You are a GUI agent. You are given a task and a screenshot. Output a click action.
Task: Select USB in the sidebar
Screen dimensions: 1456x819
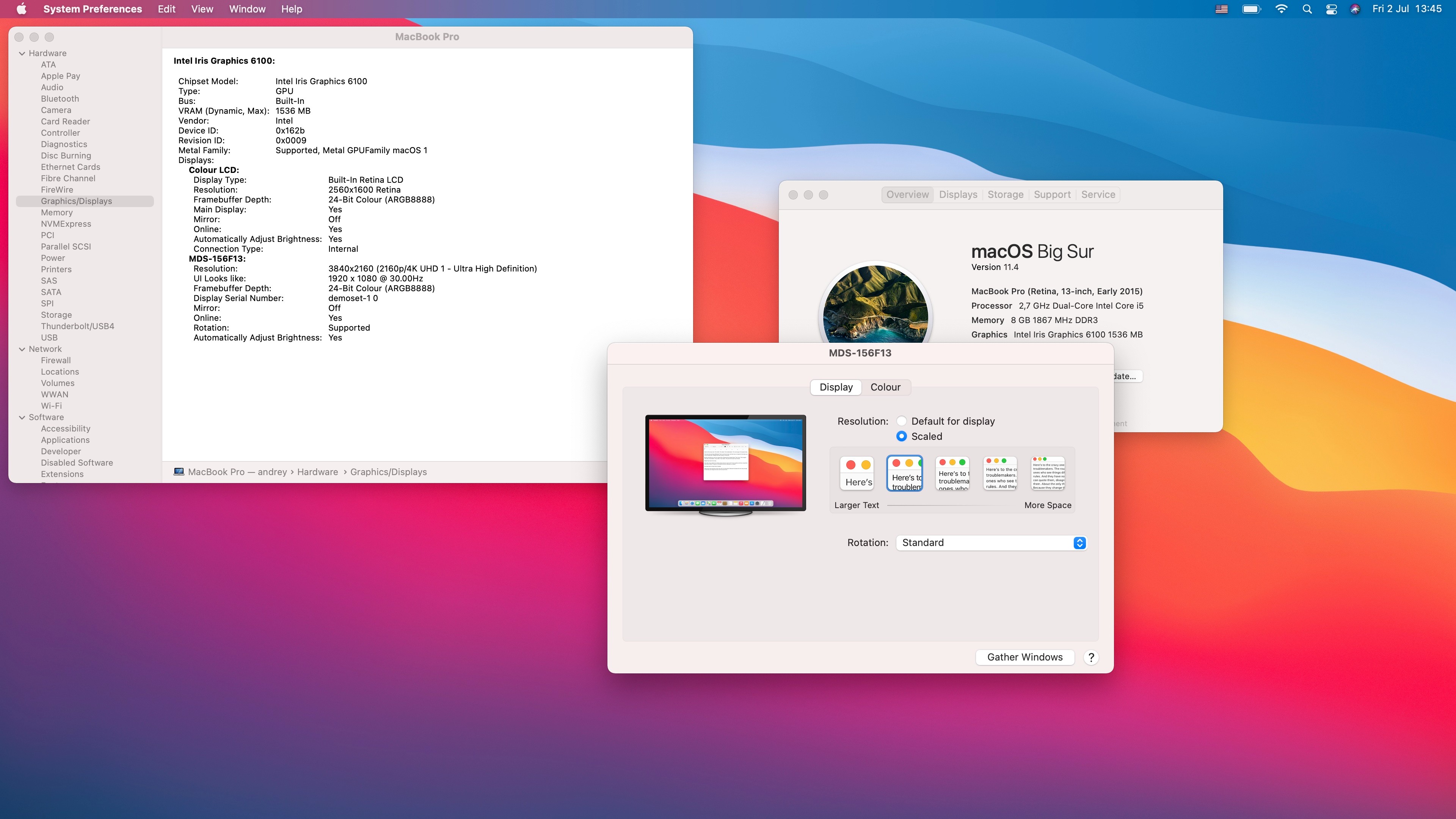point(49,337)
